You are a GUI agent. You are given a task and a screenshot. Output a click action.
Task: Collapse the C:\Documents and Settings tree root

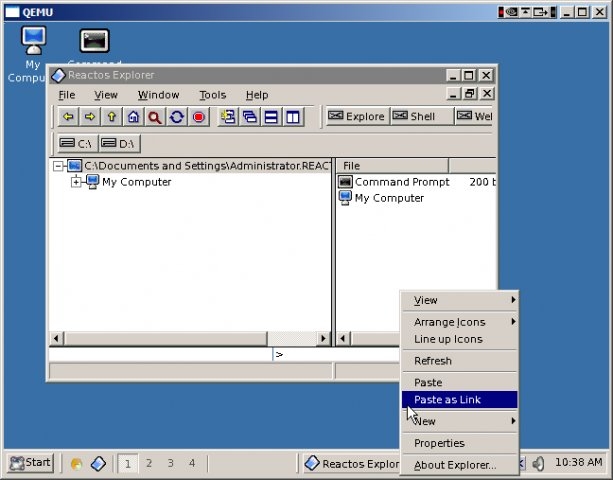tap(58, 166)
